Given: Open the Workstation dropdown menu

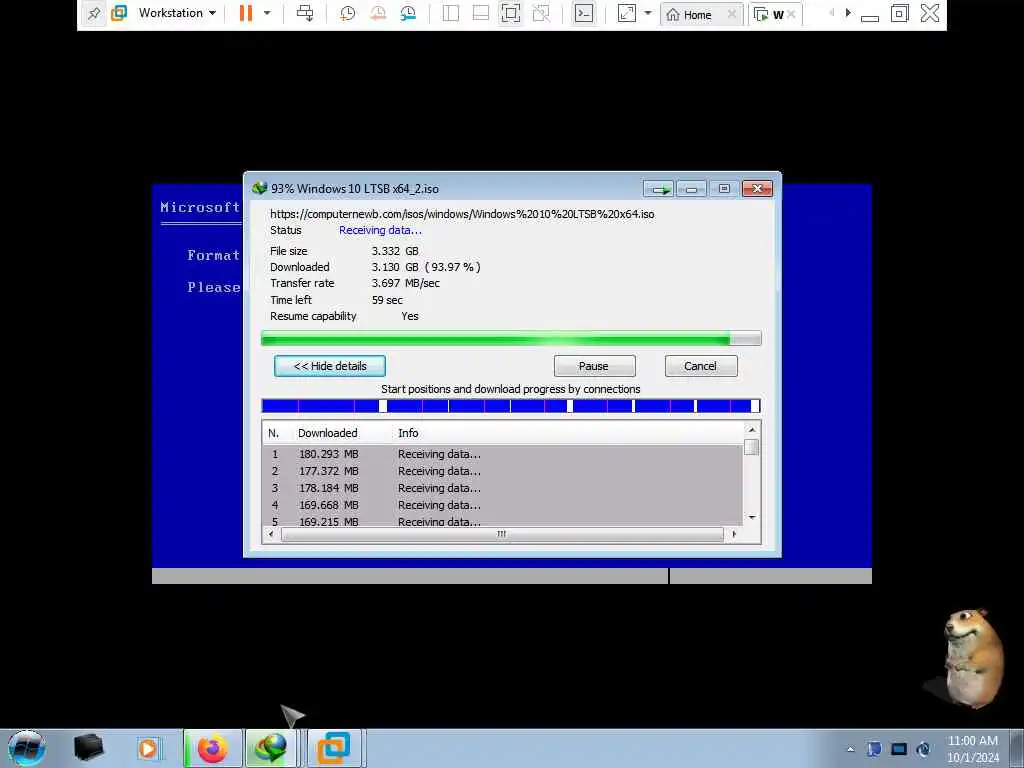Looking at the screenshot, I should tap(176, 13).
